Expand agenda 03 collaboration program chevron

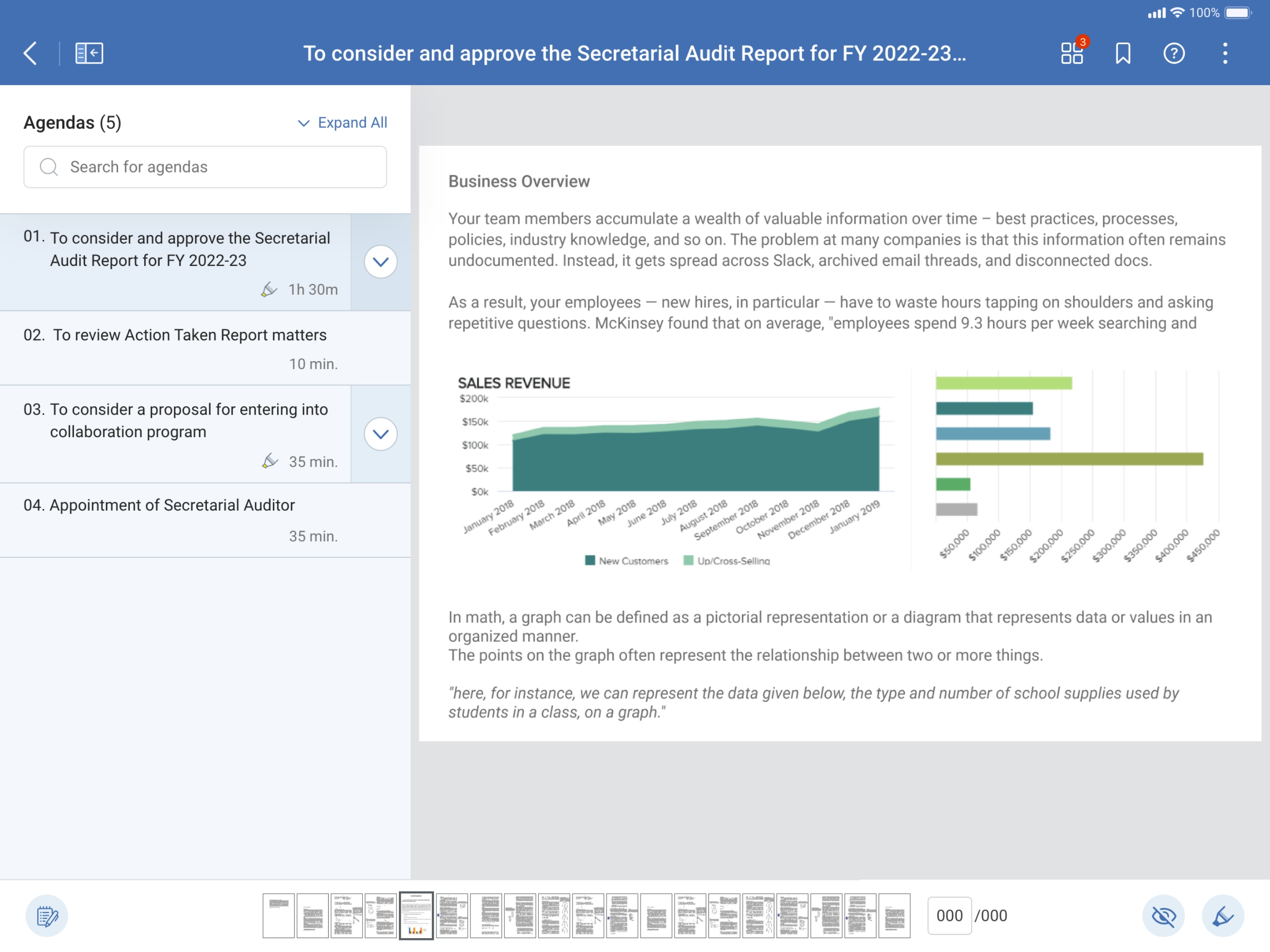coord(381,434)
